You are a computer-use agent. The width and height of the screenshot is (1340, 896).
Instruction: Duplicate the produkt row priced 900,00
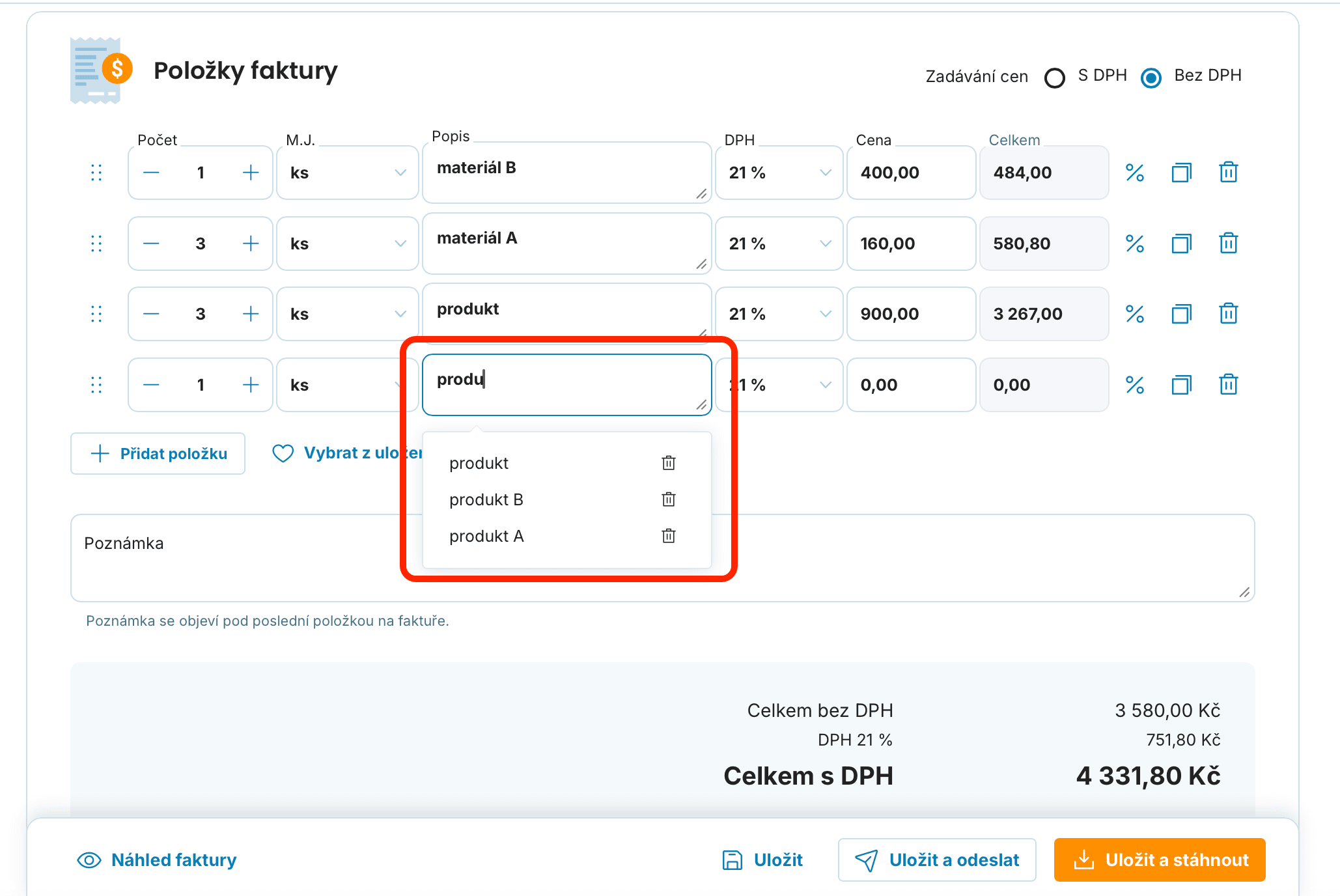tap(1182, 314)
